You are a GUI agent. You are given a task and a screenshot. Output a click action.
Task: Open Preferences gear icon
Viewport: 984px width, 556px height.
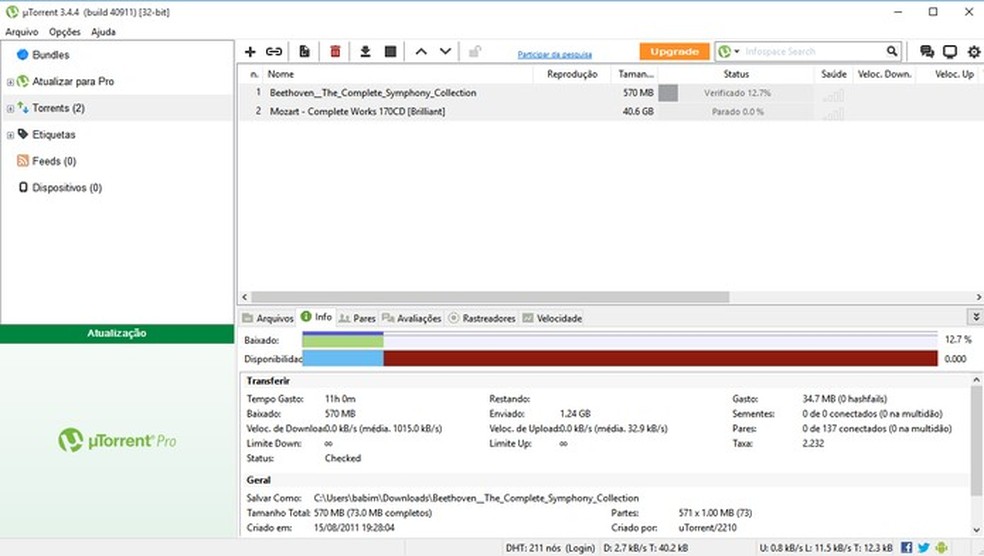[x=973, y=51]
